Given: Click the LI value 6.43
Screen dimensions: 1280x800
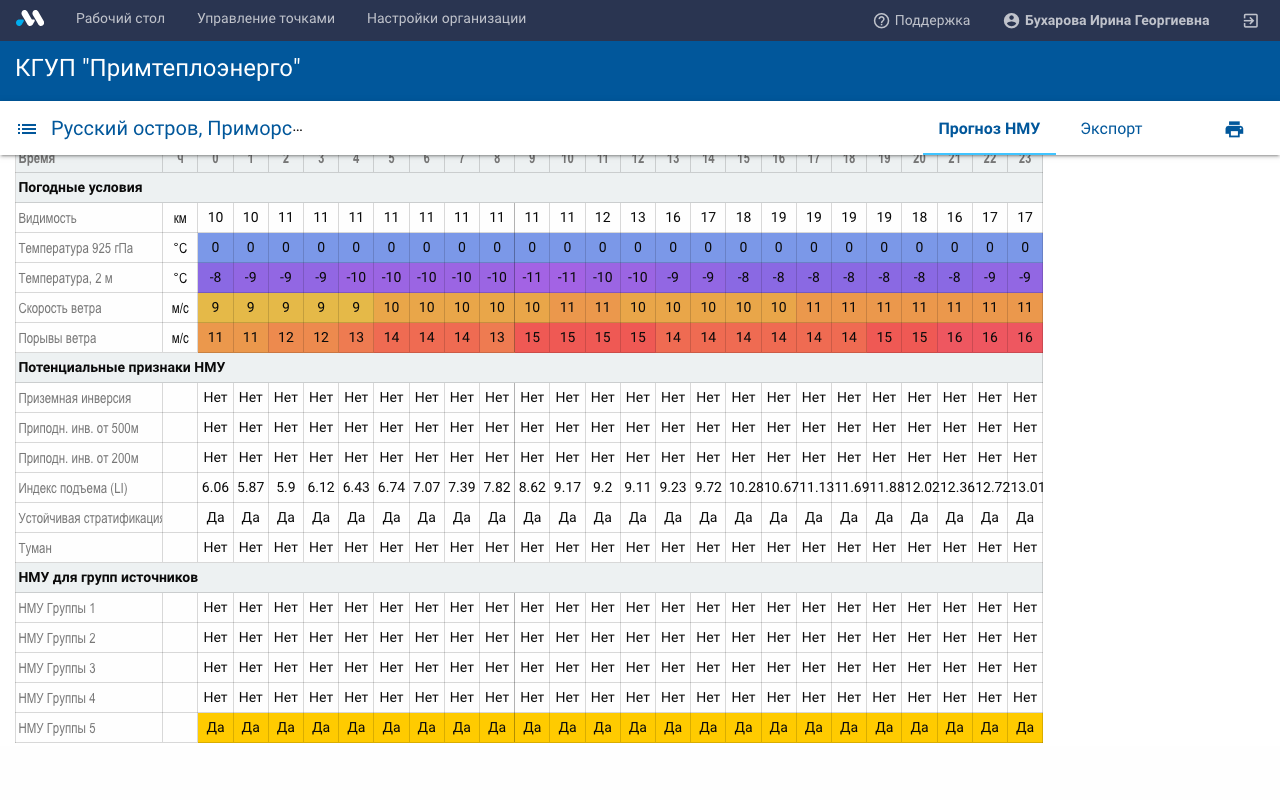Looking at the screenshot, I should coord(356,488).
